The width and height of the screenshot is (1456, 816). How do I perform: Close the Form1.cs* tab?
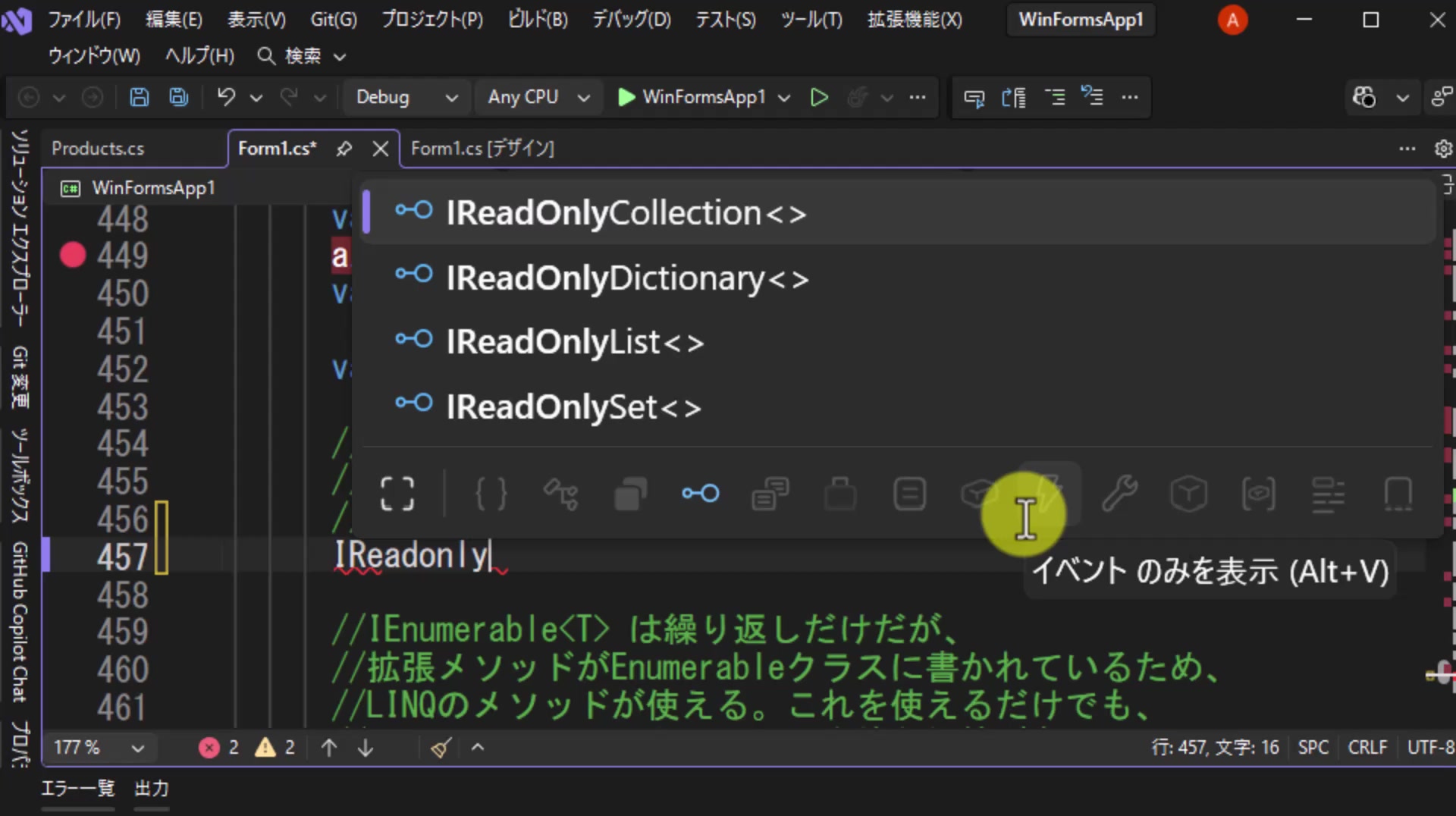381,149
